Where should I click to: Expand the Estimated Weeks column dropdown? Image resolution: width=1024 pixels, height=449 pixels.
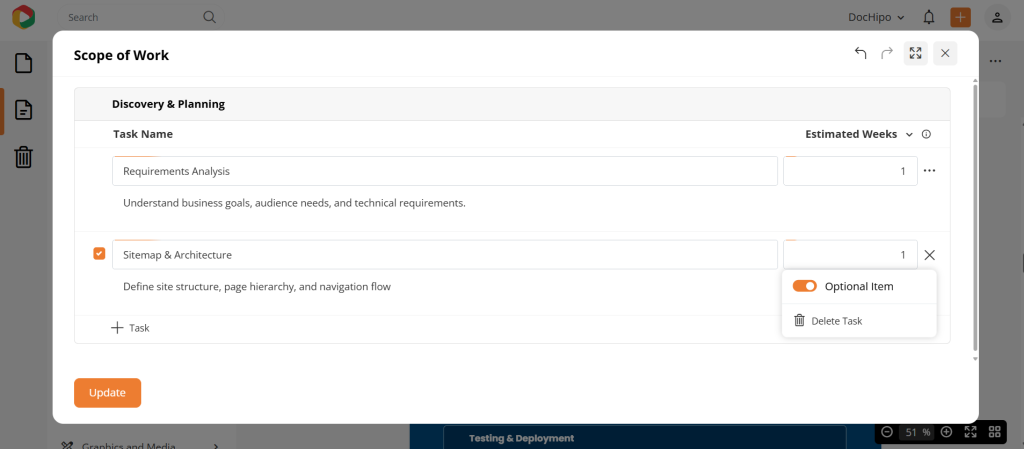point(909,134)
